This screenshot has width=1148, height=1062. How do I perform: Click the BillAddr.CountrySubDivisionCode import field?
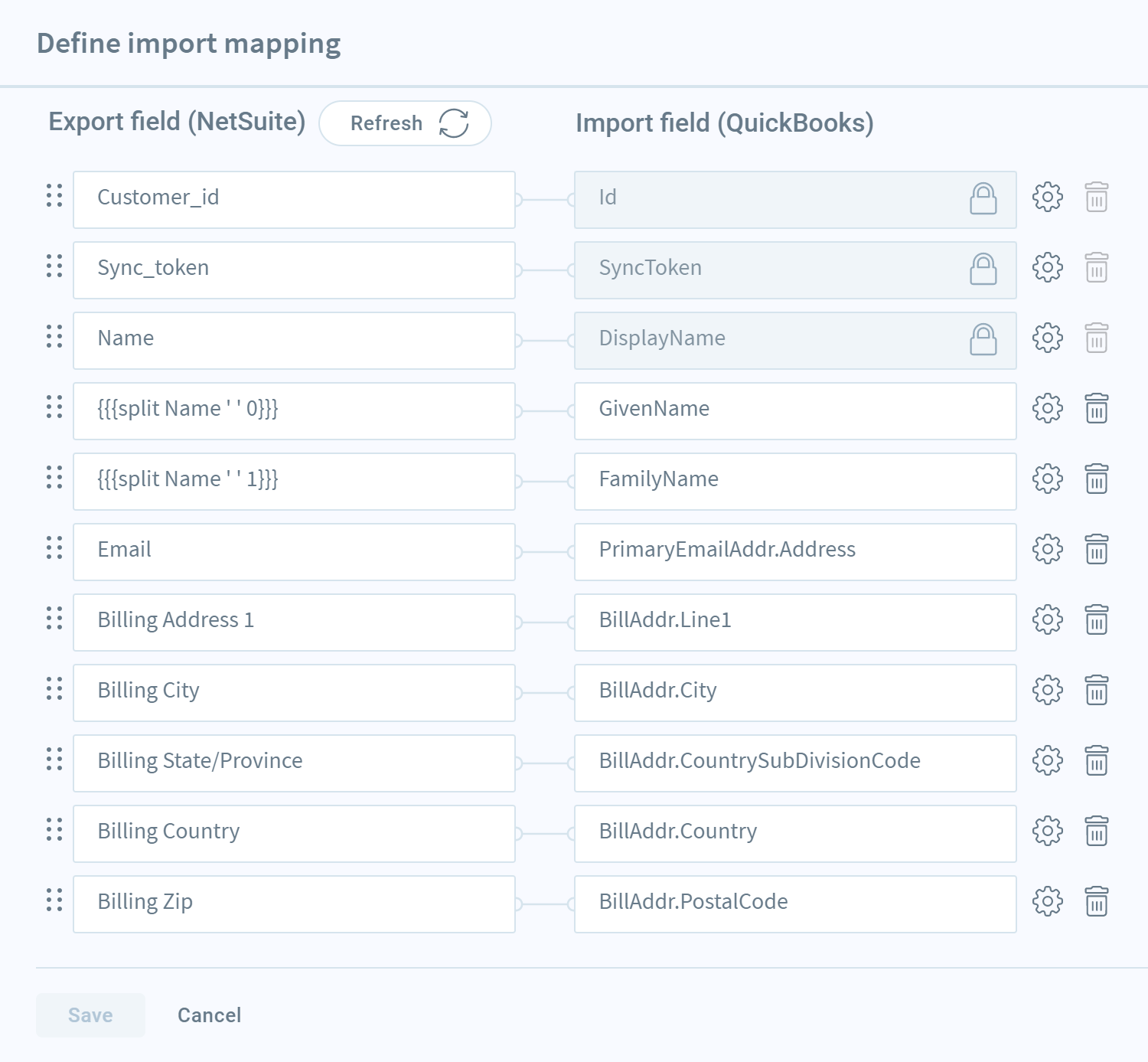pos(795,763)
